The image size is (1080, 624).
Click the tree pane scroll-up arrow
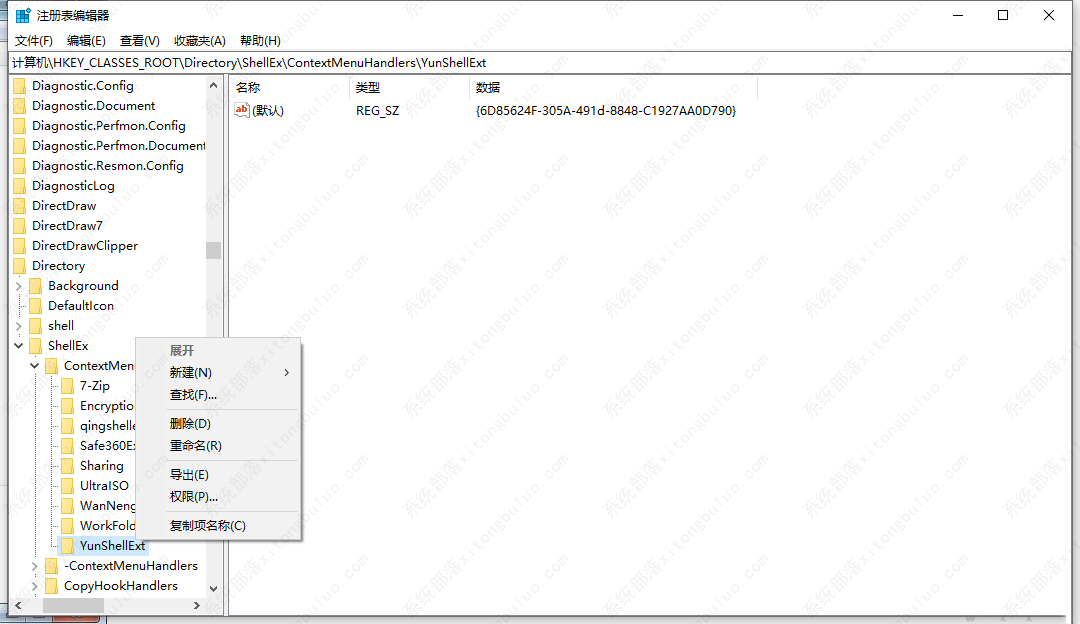tap(213, 86)
